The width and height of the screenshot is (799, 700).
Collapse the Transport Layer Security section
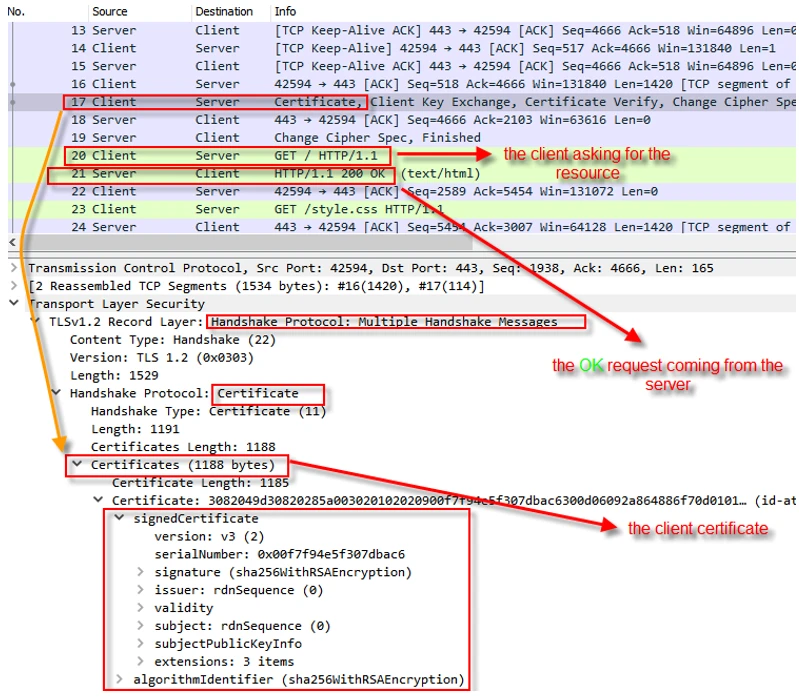(x=13, y=304)
